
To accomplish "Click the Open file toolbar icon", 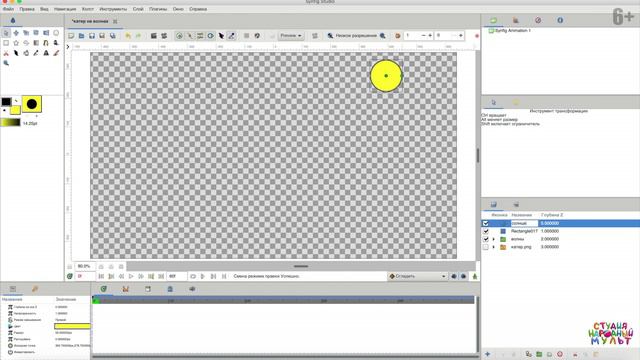I will (81, 36).
